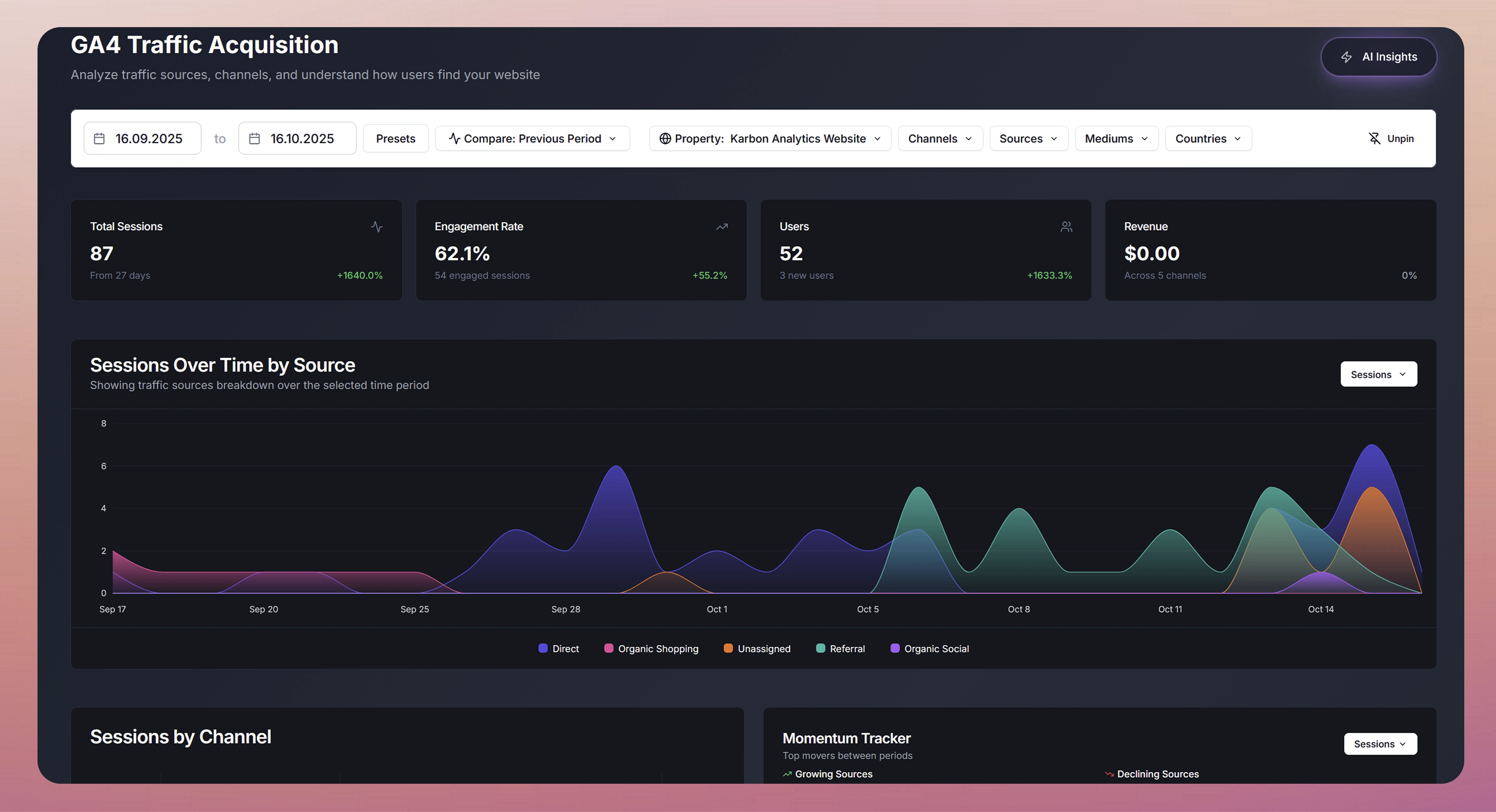Image resolution: width=1496 pixels, height=812 pixels.
Task: Click the orange Unassigned legend swatch
Action: point(728,648)
